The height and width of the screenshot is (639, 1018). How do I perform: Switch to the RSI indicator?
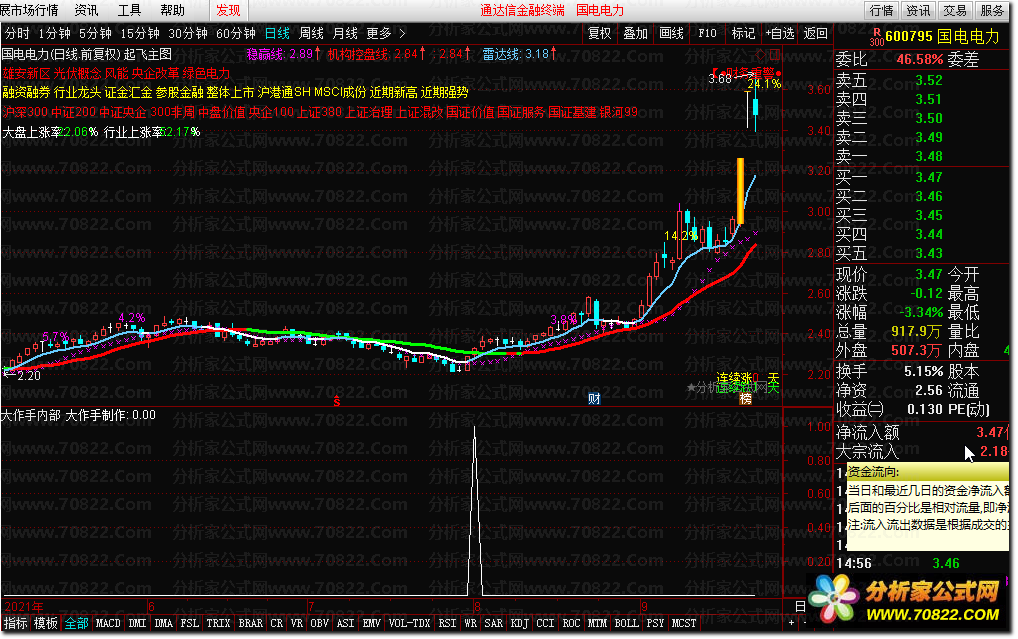click(x=447, y=623)
